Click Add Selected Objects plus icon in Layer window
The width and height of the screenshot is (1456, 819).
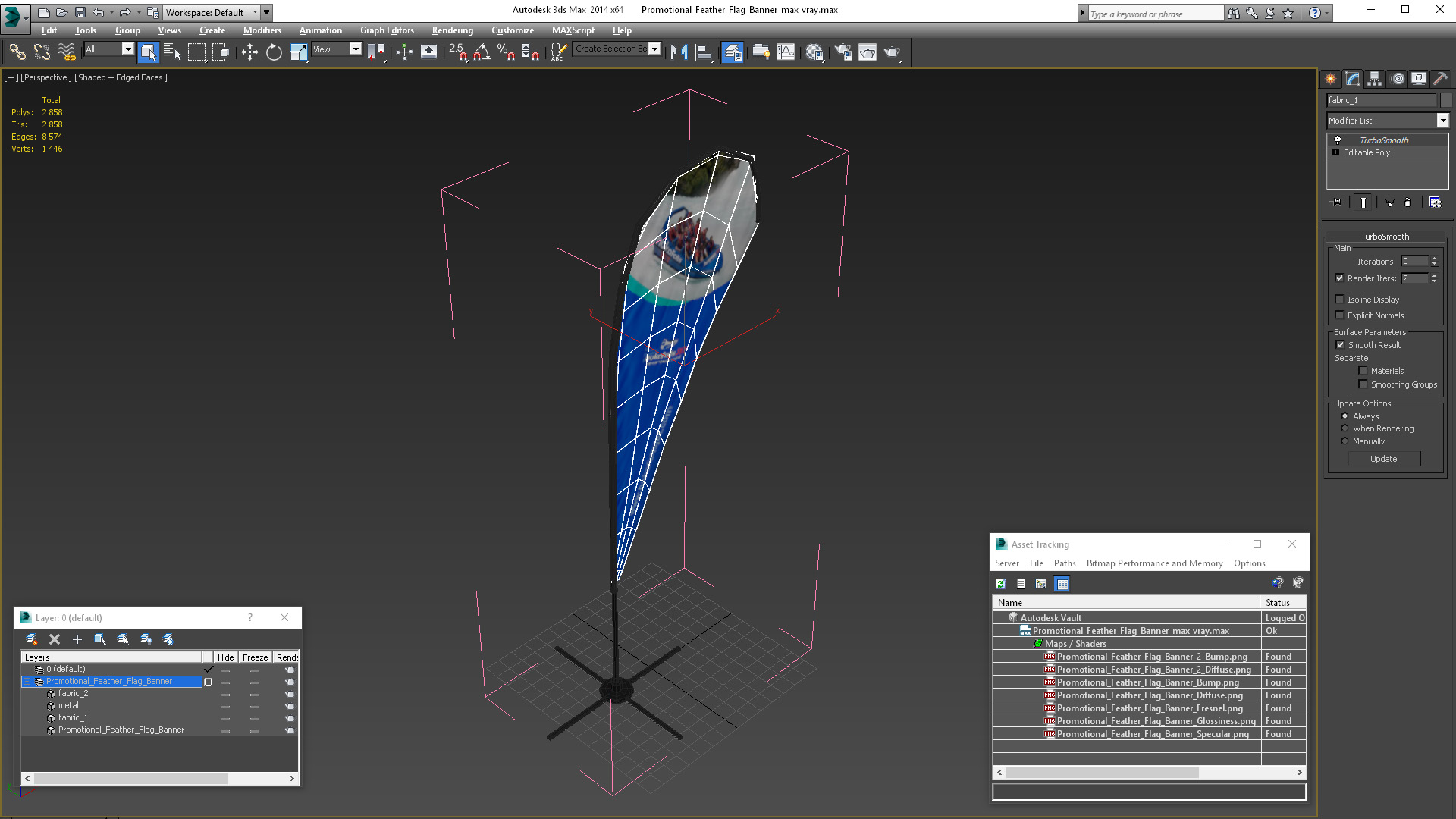coord(77,639)
